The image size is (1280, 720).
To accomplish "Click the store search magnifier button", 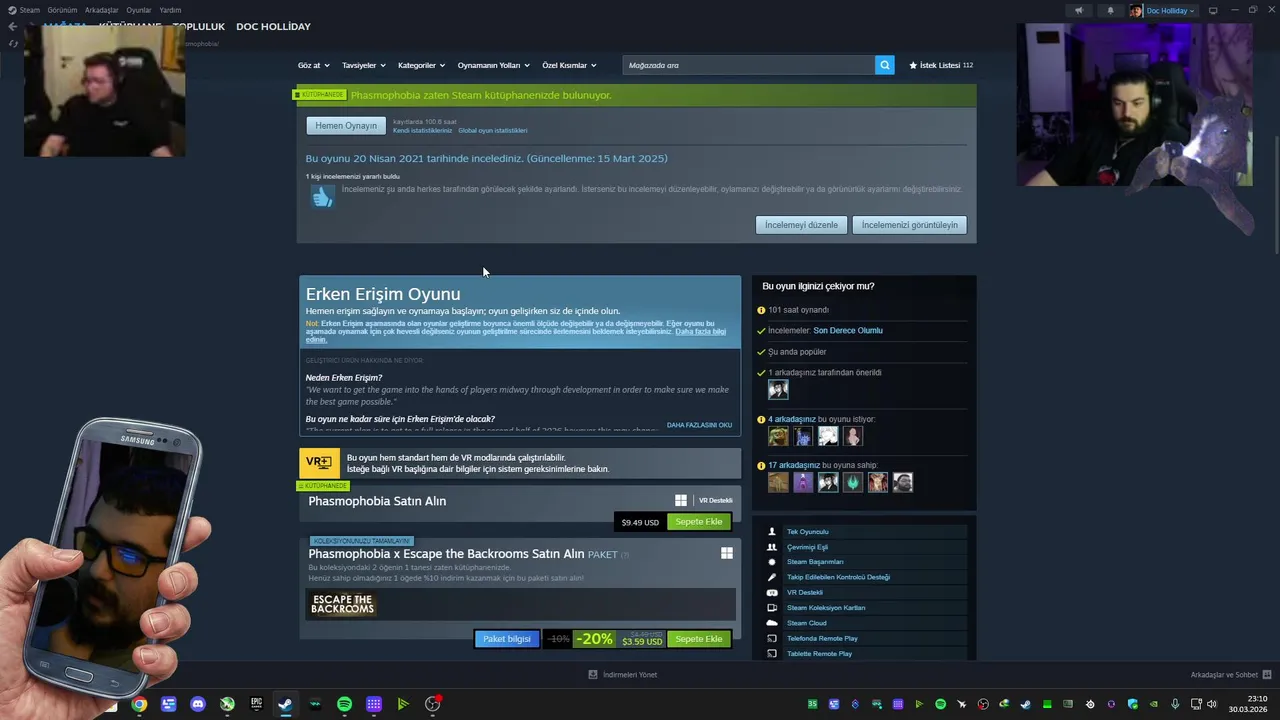I will (884, 65).
